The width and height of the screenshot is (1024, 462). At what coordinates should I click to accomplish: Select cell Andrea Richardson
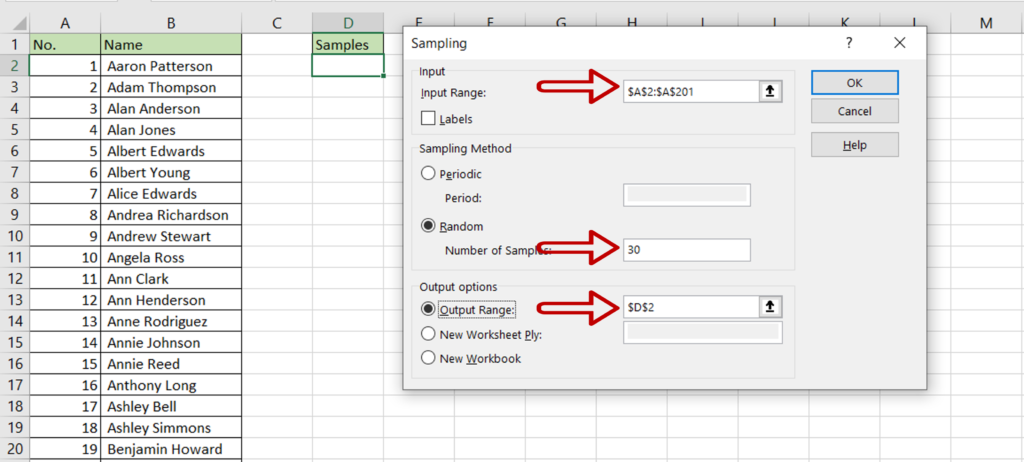171,215
